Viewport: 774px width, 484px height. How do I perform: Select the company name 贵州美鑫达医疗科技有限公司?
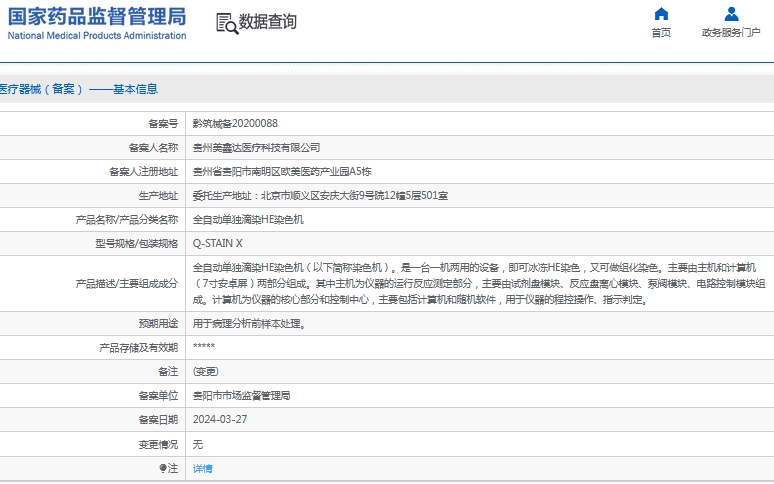pyautogui.click(x=256, y=148)
